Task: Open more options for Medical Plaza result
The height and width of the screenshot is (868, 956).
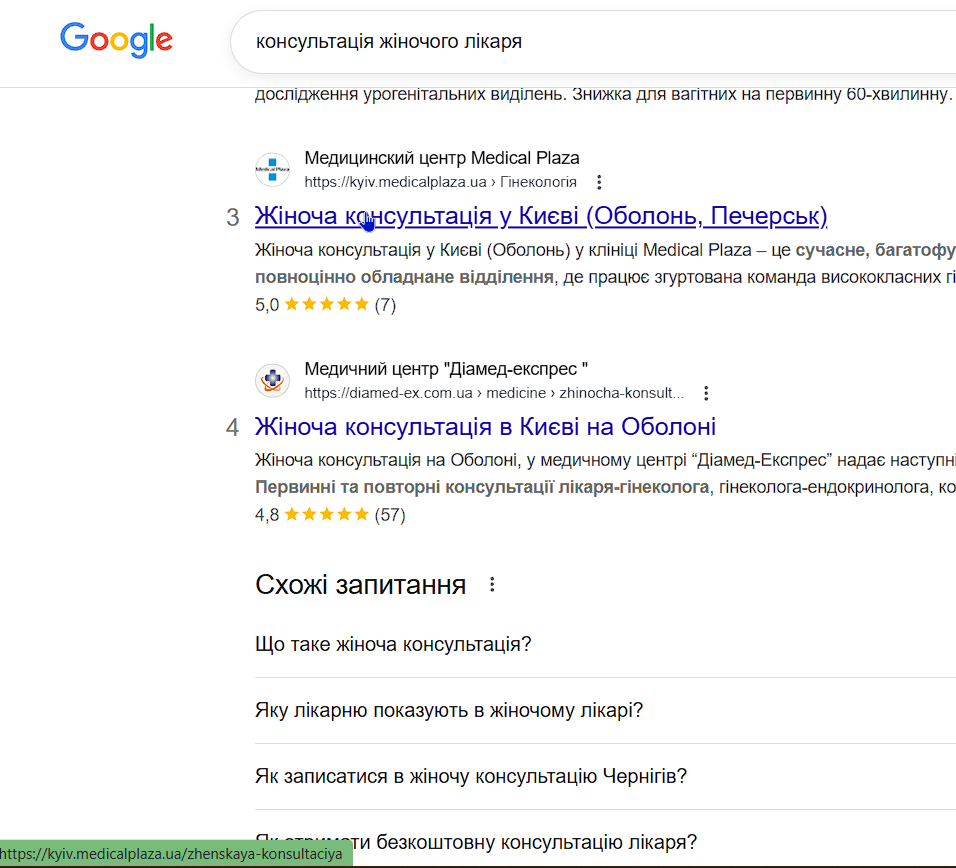Action: point(599,182)
